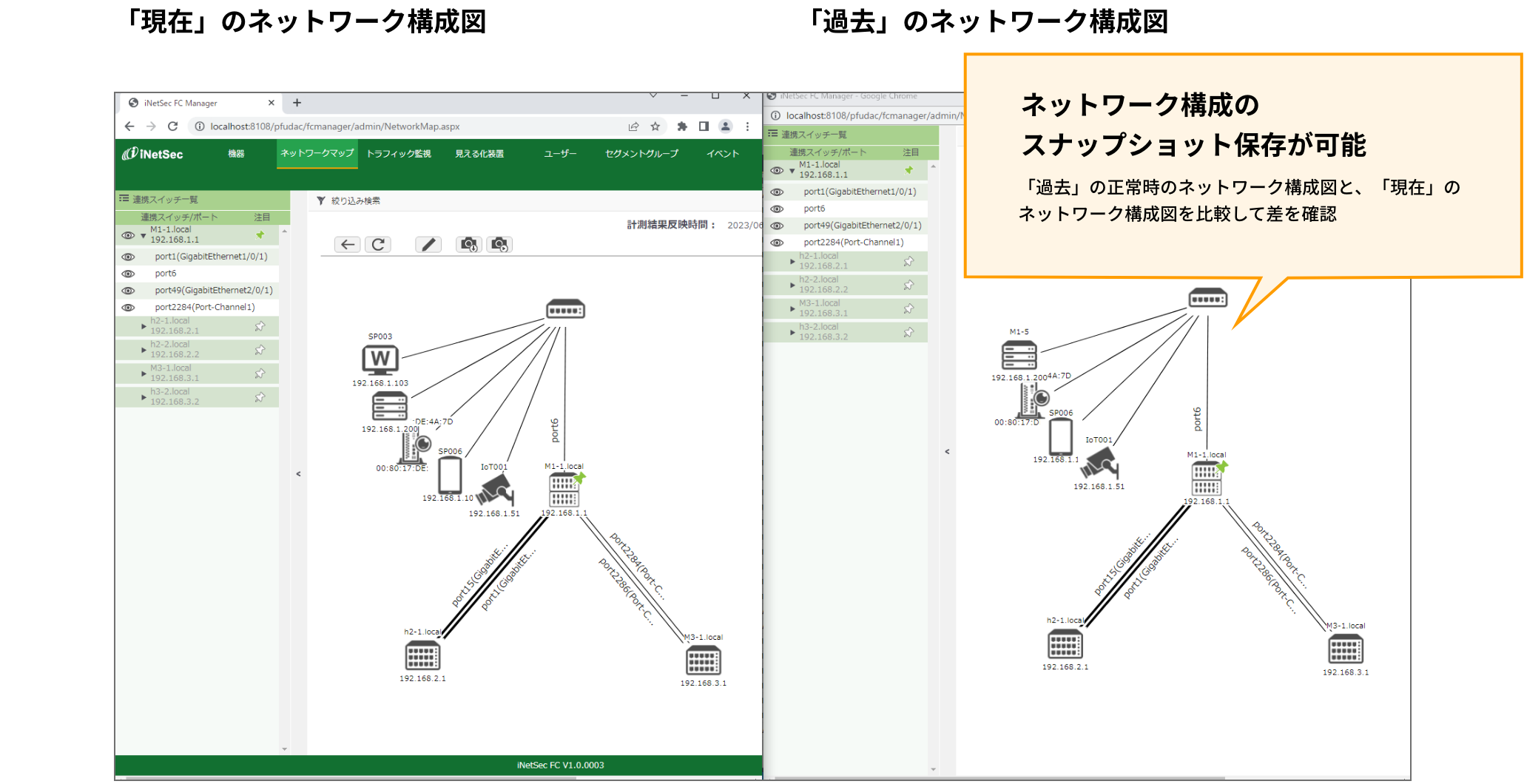Screen dimensions: 1524x784
Task: Click the reload map toolbar button
Action: [x=378, y=244]
